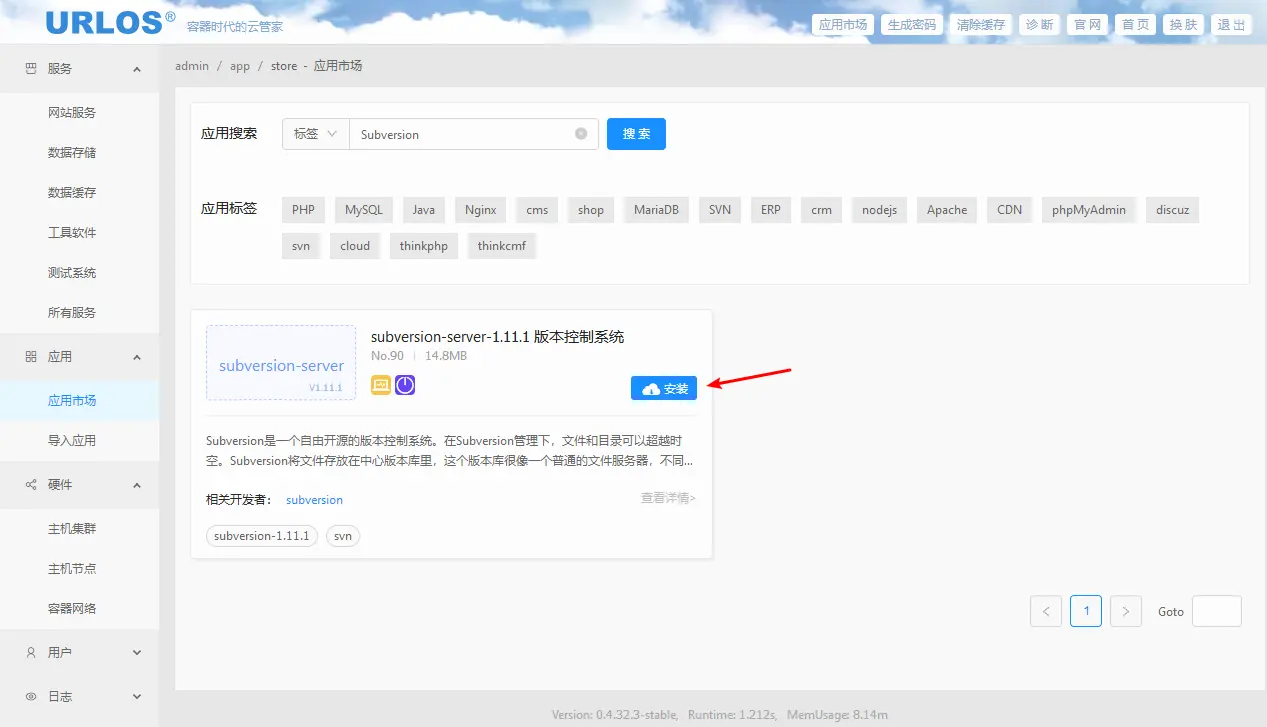Click the blue 搜索 button
The width and height of the screenshot is (1267, 727).
coord(636,134)
